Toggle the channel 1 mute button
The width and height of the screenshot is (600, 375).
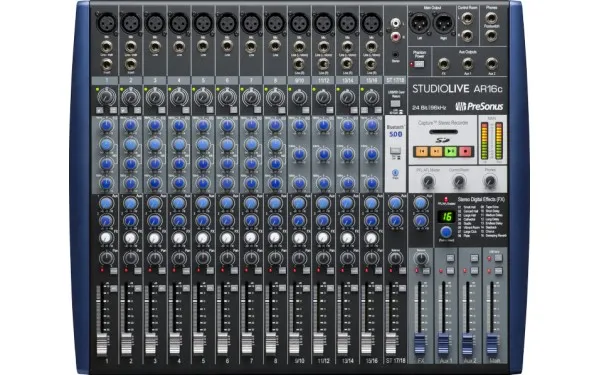[x=114, y=271]
